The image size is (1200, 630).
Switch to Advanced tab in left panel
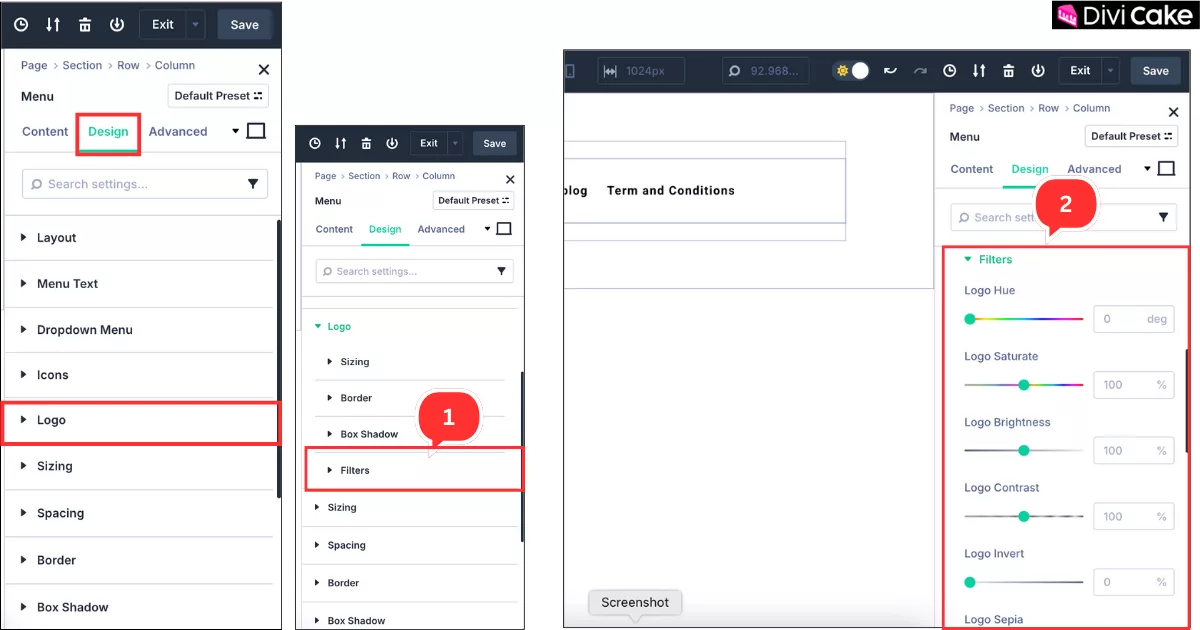178,131
